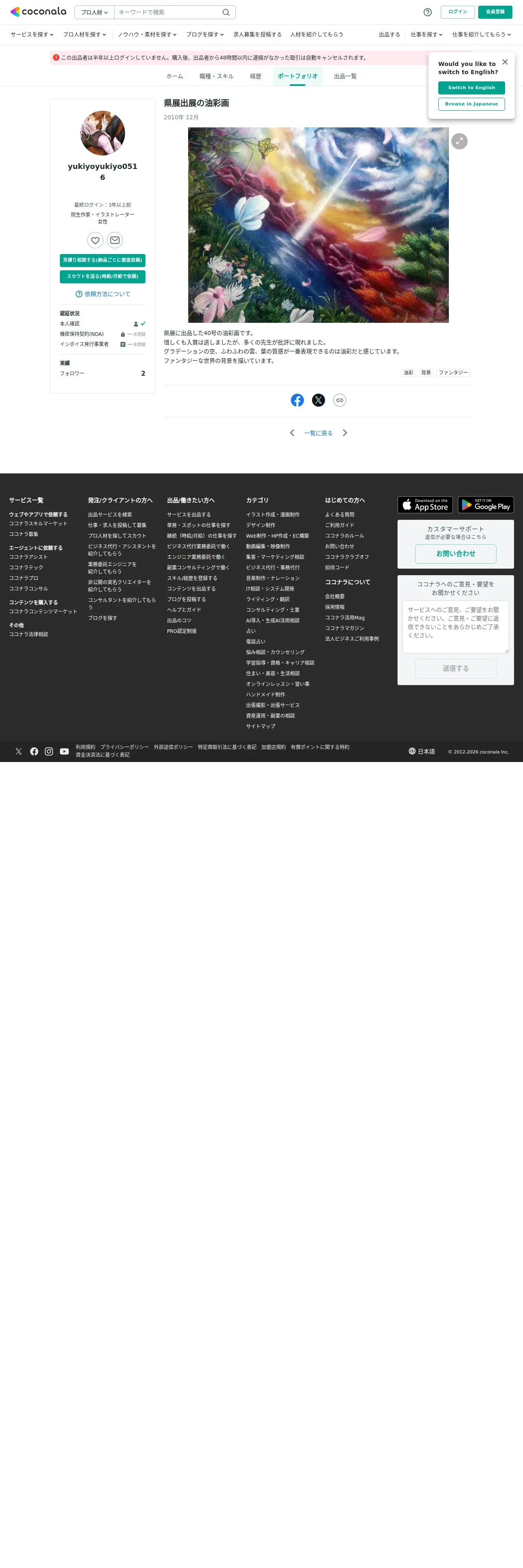Viewport: 523px width, 1568px height.
Task: Expand ブログを探す menu
Action: point(205,35)
